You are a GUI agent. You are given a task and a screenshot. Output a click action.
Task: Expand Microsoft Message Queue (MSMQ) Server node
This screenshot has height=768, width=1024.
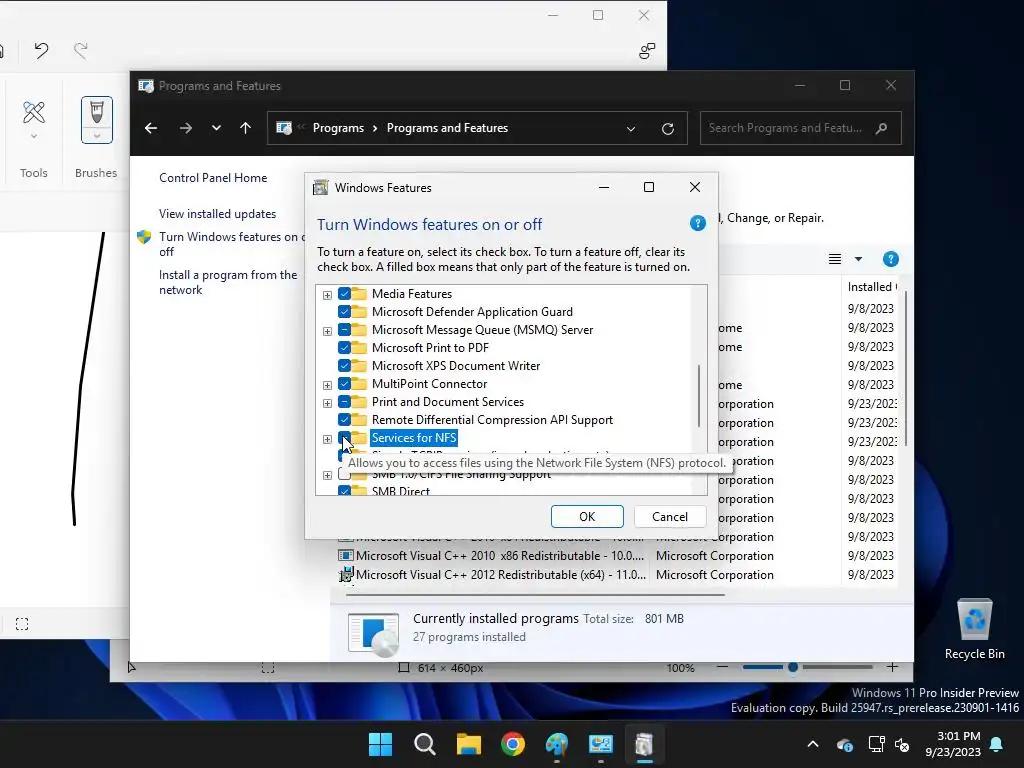coord(327,331)
